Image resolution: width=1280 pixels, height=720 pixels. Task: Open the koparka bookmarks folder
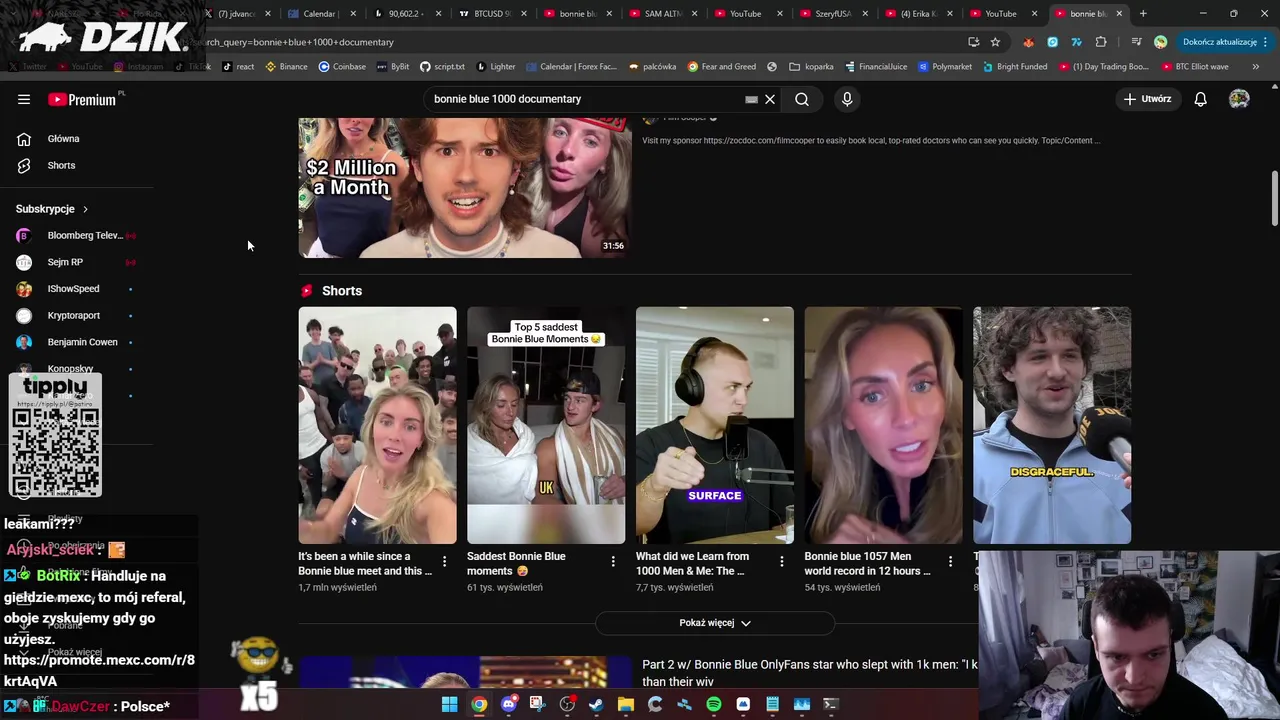coord(811,67)
